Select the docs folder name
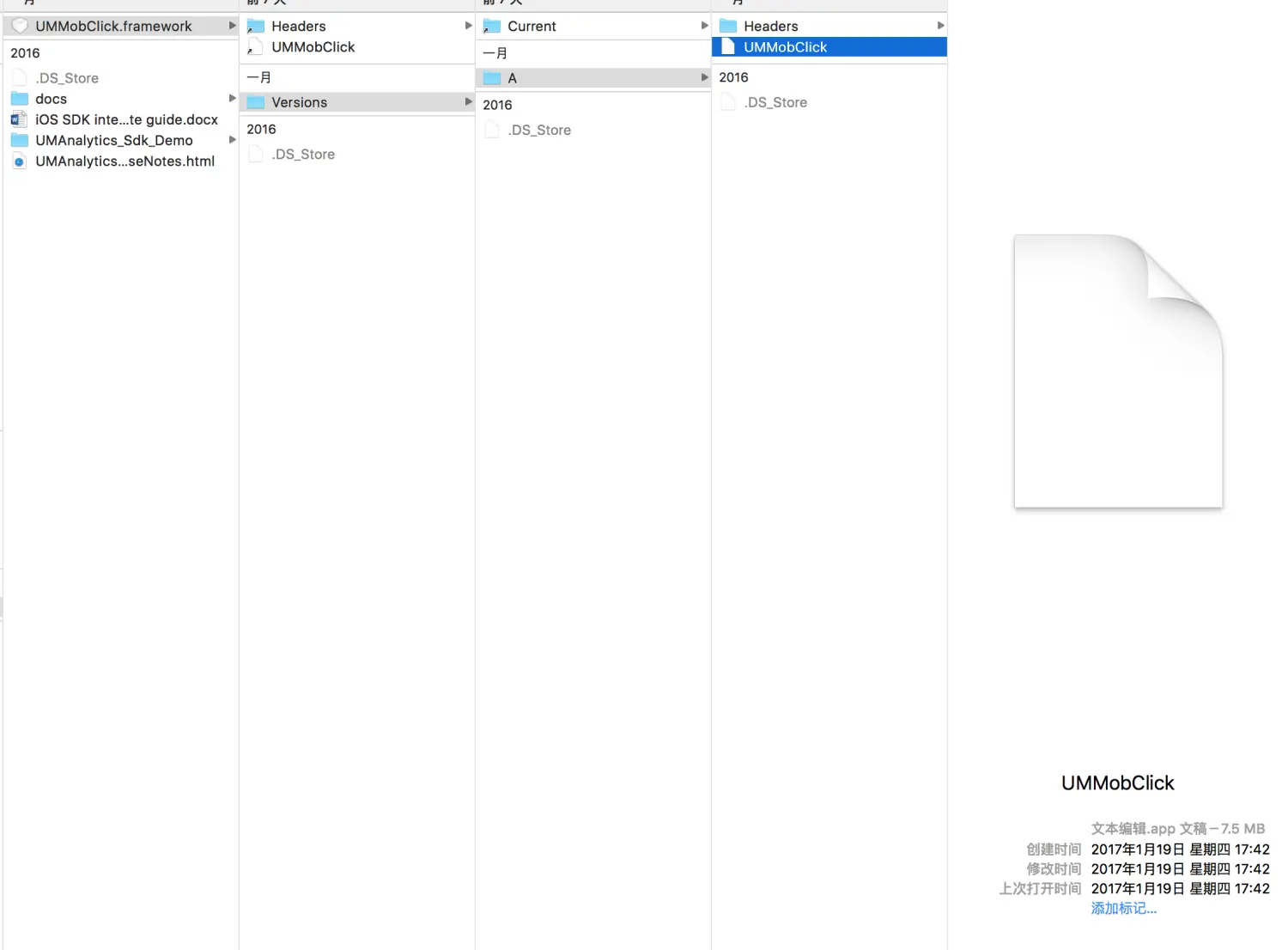The width and height of the screenshot is (1288, 950). [51, 99]
